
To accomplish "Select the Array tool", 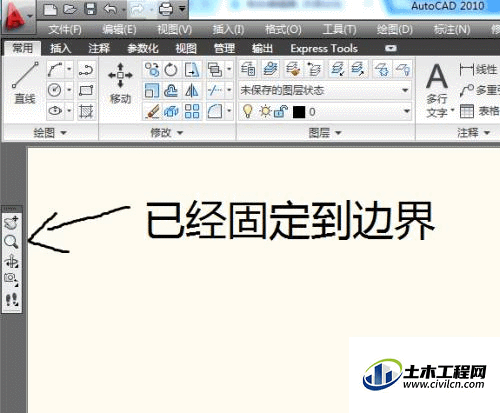I will (x=192, y=111).
